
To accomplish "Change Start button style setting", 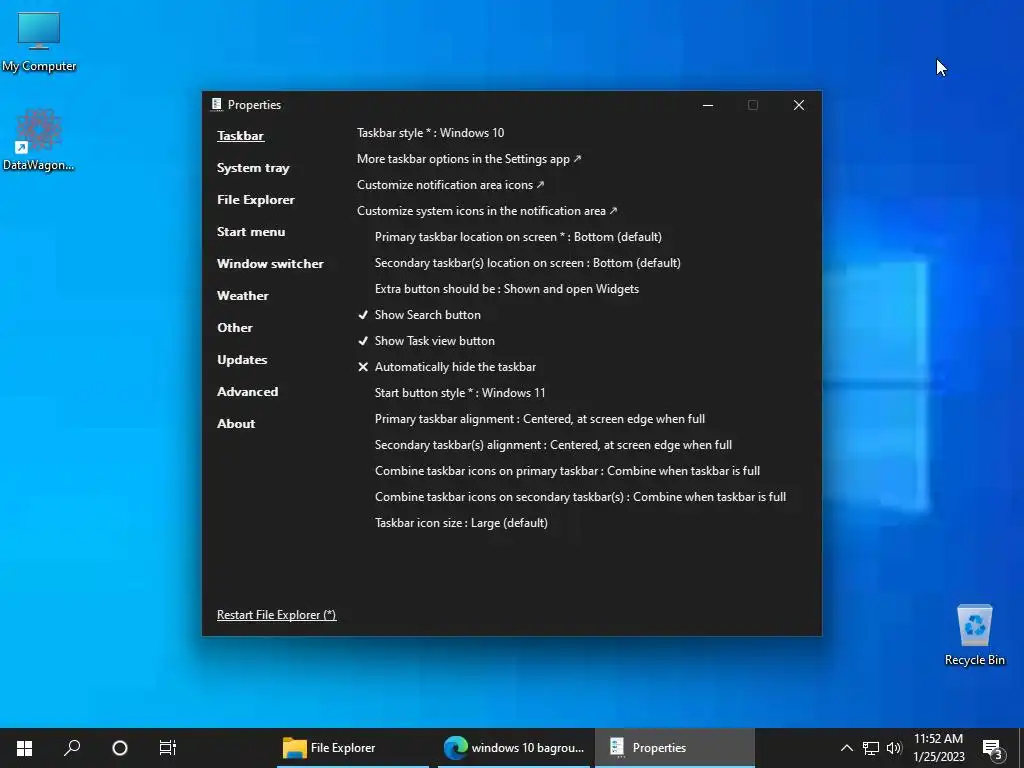I will 460,393.
